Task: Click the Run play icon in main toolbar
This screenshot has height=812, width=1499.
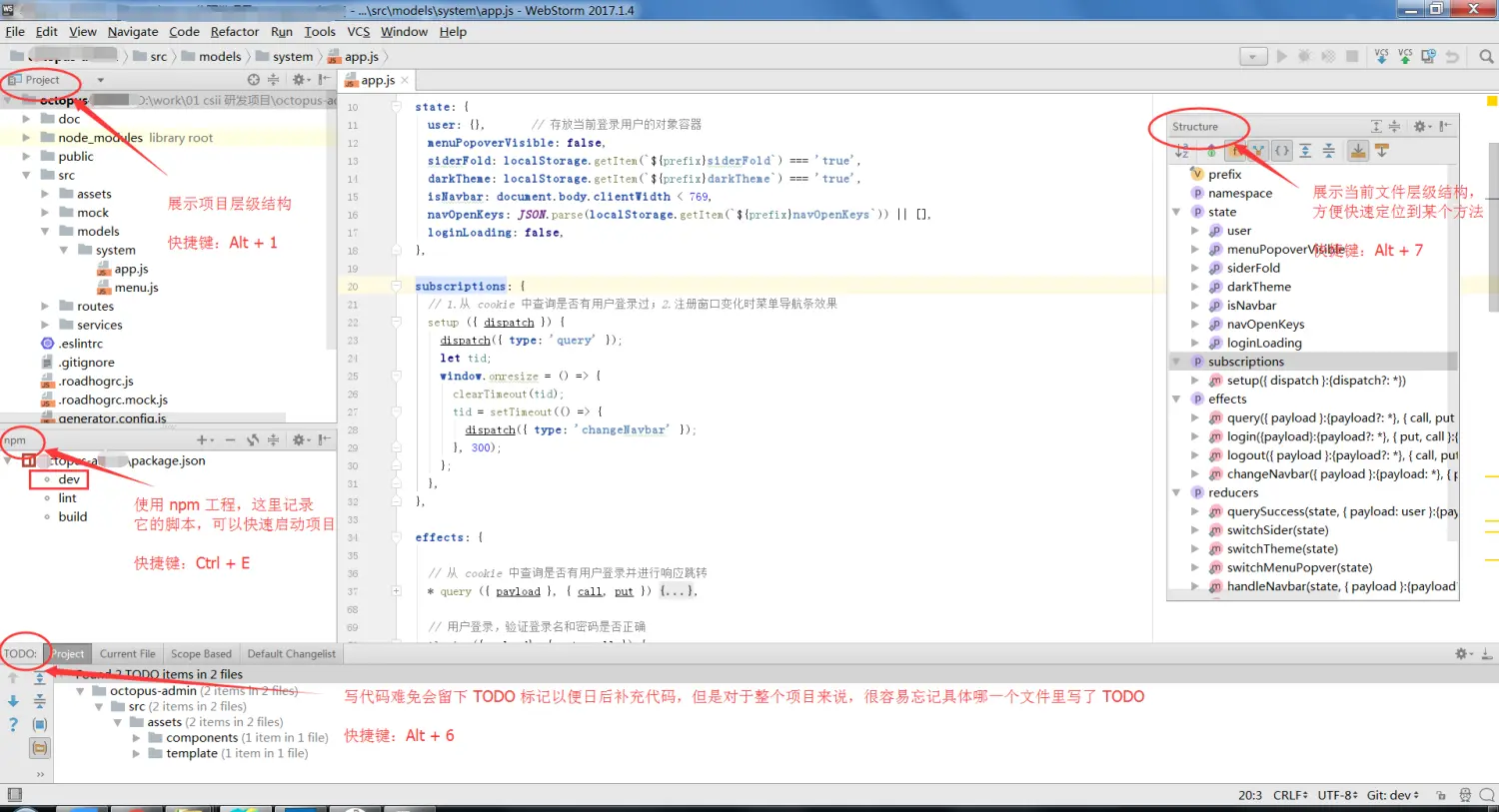Action: pos(1281,56)
